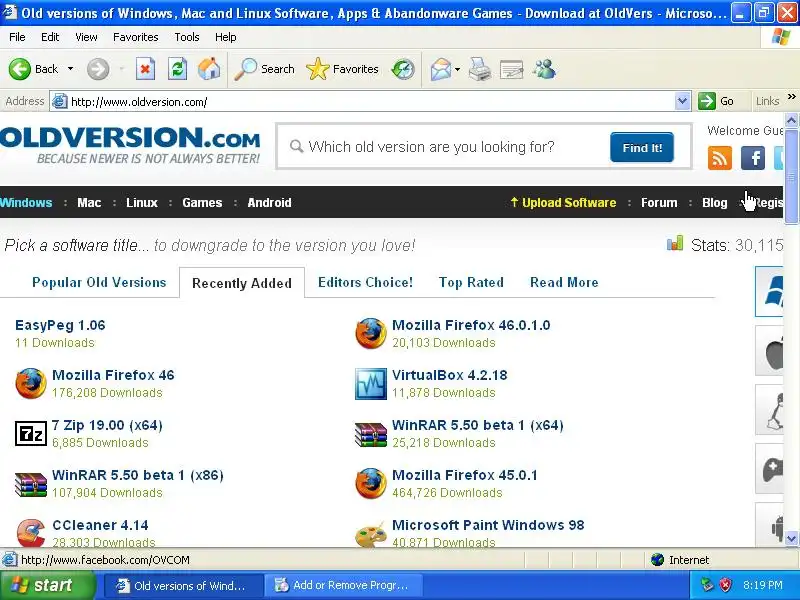Open the File menu
The height and width of the screenshot is (600, 800).
[x=17, y=37]
